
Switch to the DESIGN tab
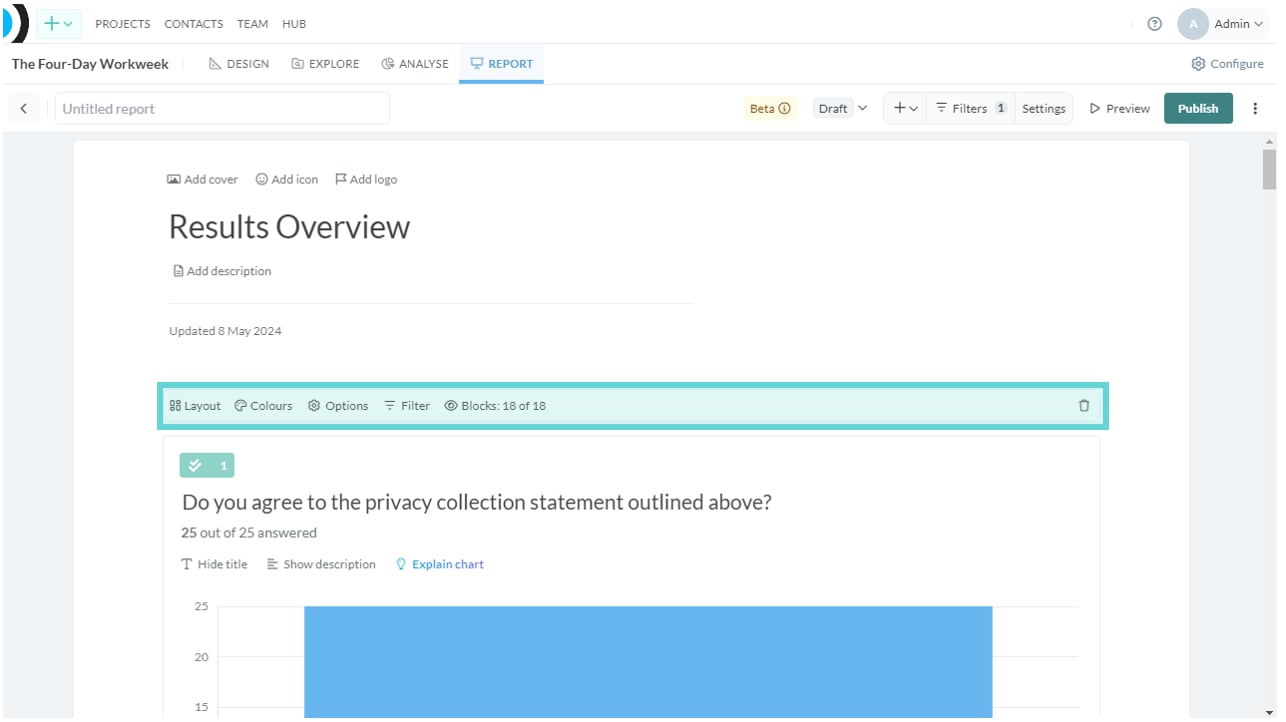(x=239, y=64)
